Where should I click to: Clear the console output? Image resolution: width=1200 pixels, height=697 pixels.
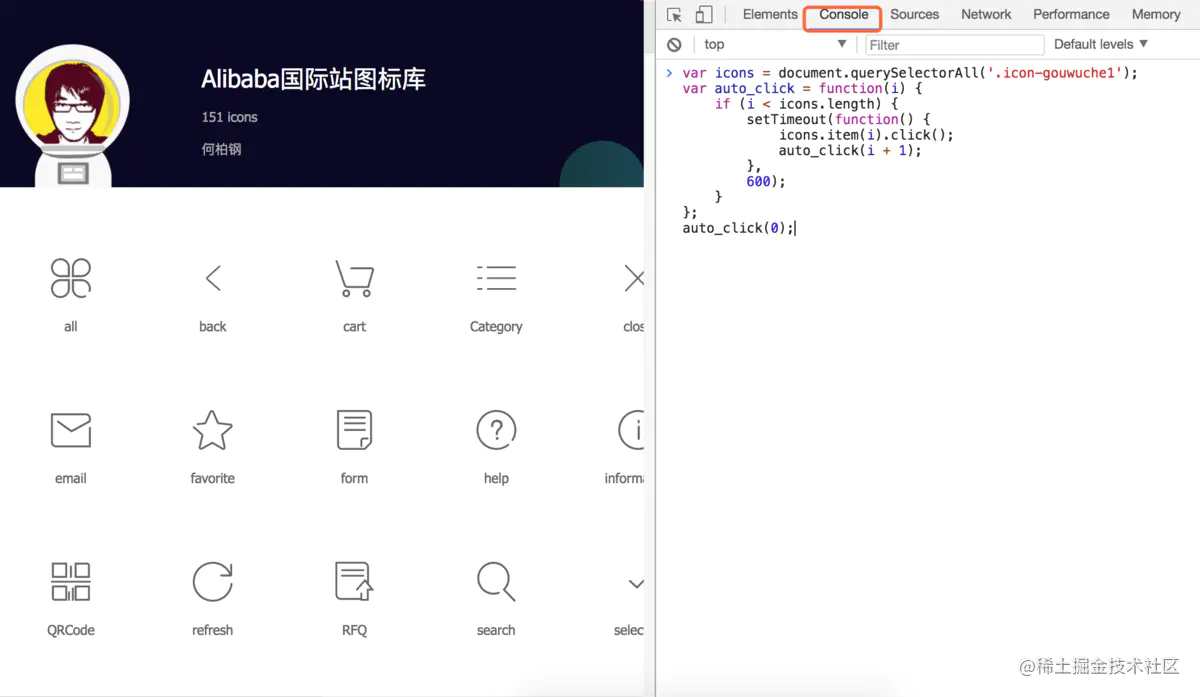[x=674, y=44]
